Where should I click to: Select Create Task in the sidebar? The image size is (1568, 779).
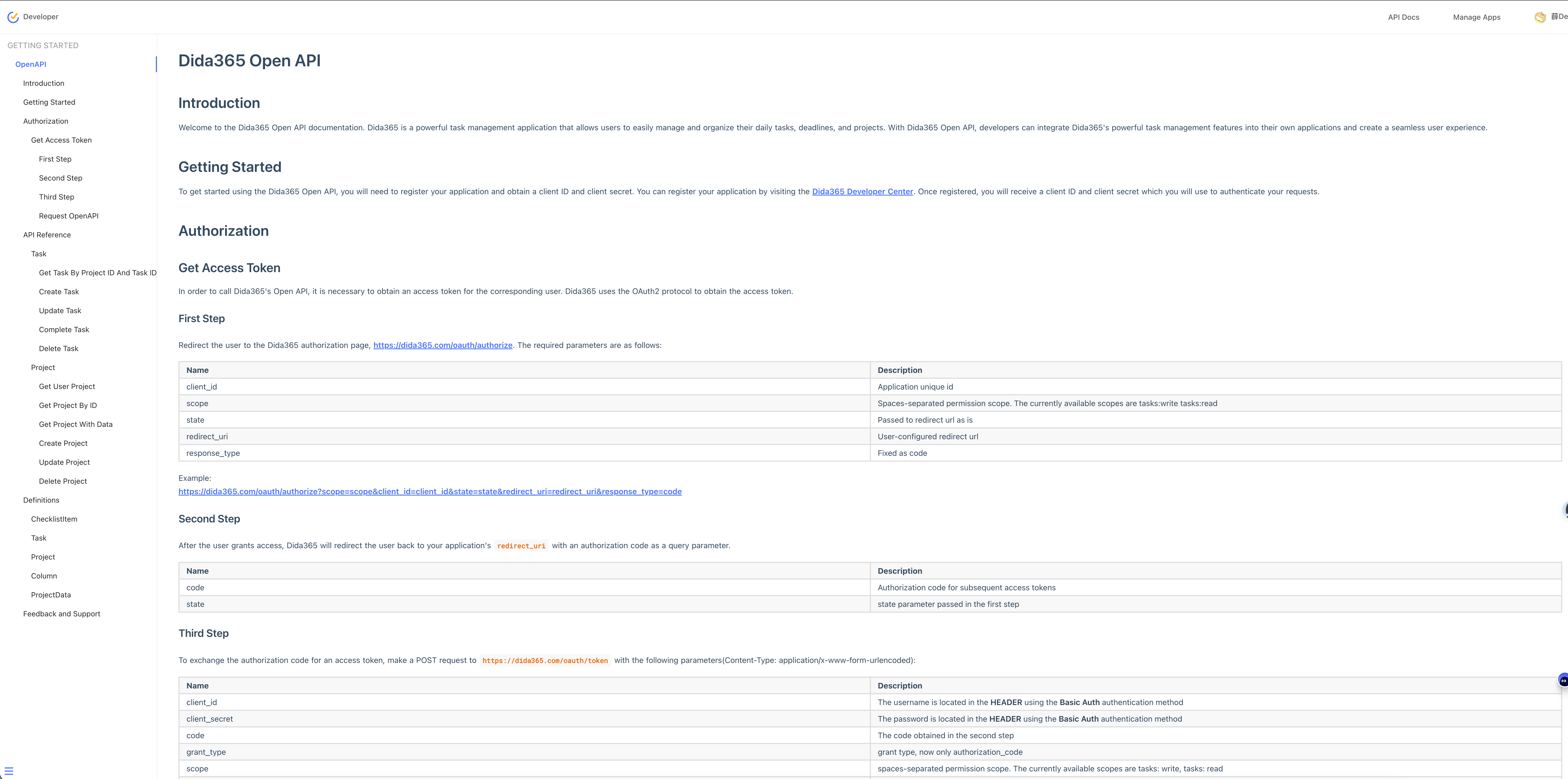point(59,292)
